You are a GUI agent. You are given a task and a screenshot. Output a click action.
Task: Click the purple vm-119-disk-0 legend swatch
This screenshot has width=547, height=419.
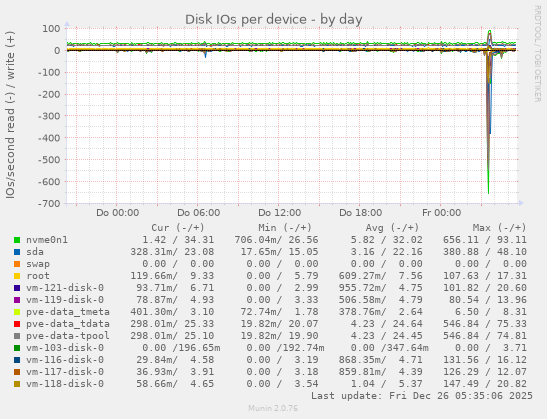tap(17, 300)
